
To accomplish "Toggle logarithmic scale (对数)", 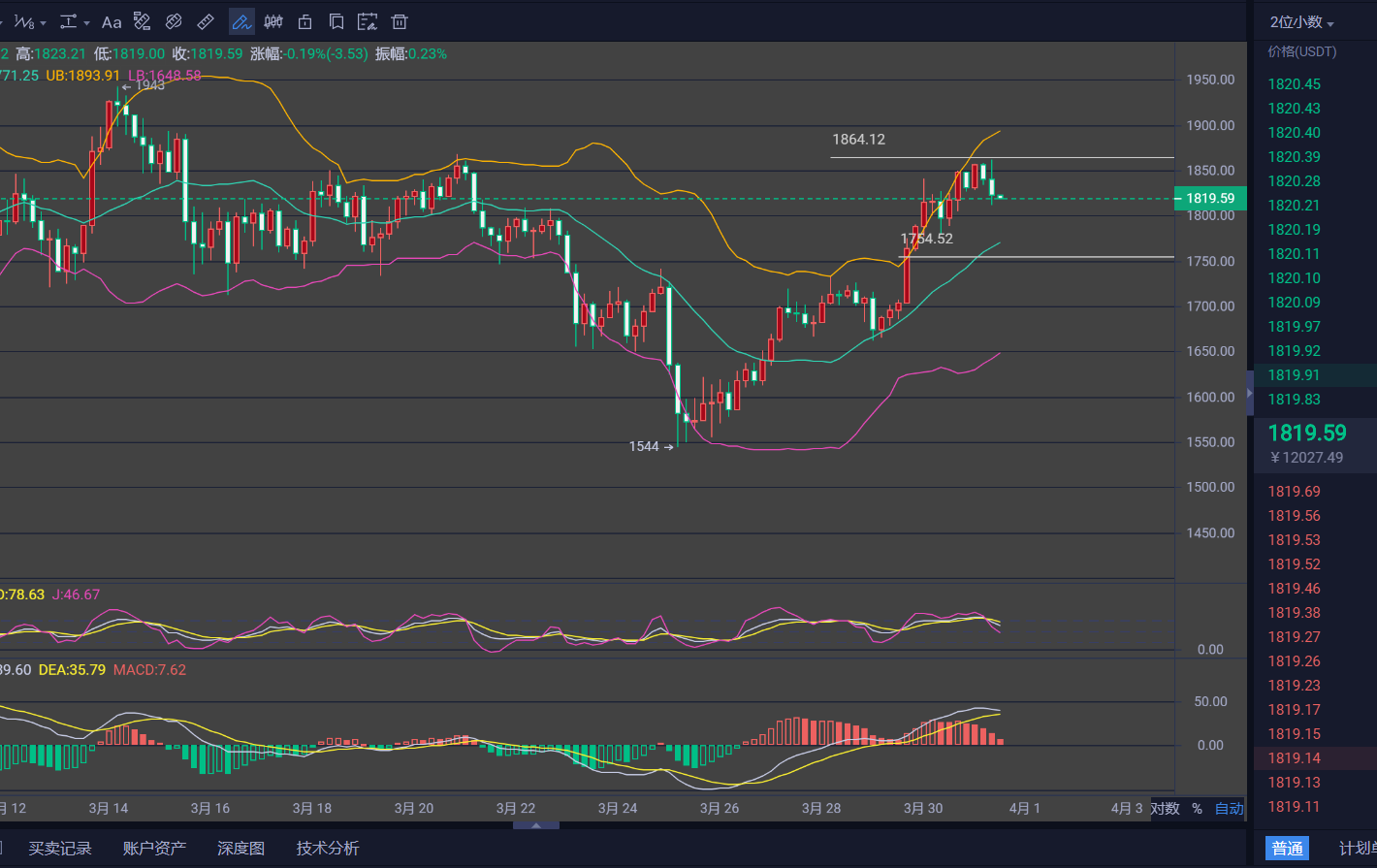I will point(1165,809).
